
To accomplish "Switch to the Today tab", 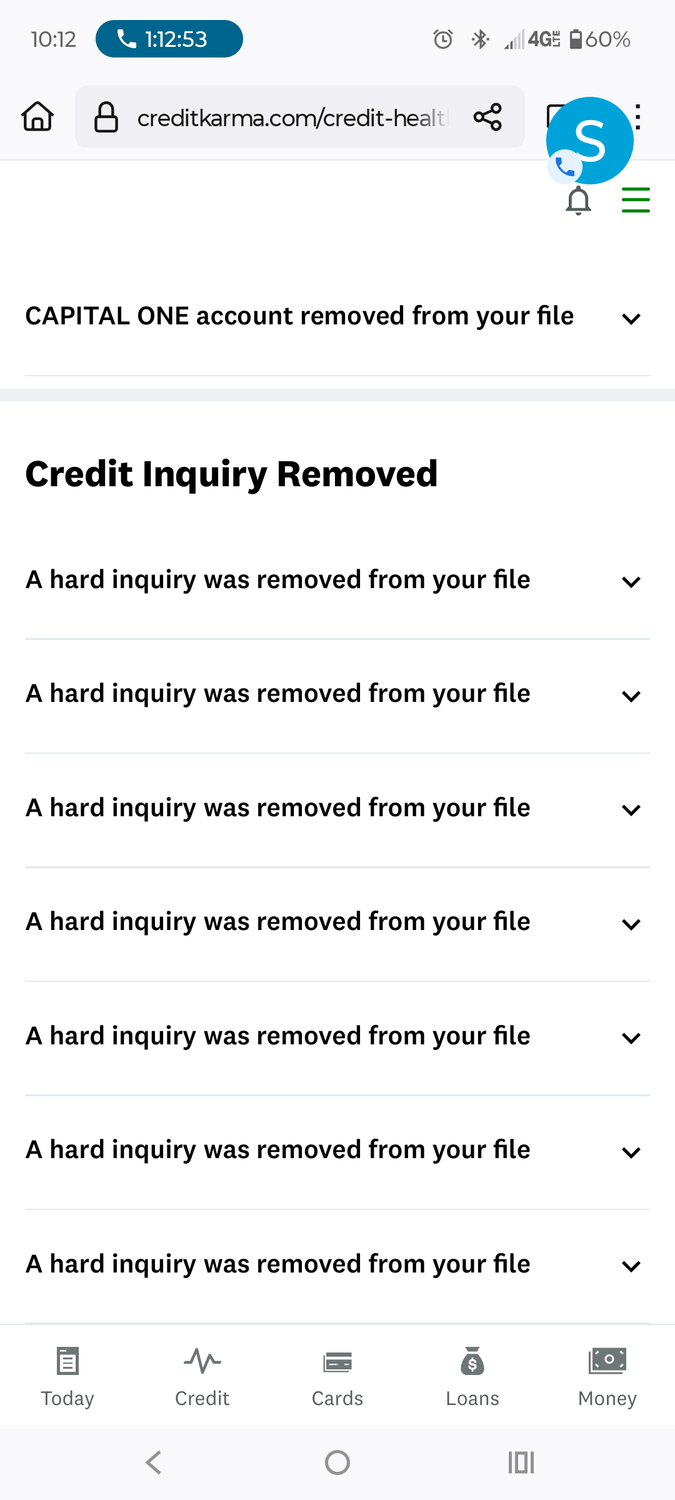I will [67, 1377].
